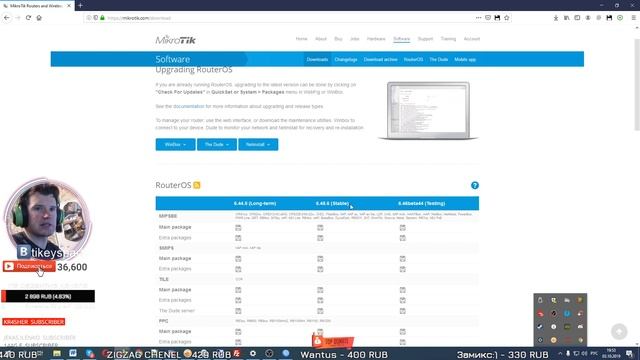Expand the WinBox dropdown button
The image size is (640, 360).
[x=175, y=144]
